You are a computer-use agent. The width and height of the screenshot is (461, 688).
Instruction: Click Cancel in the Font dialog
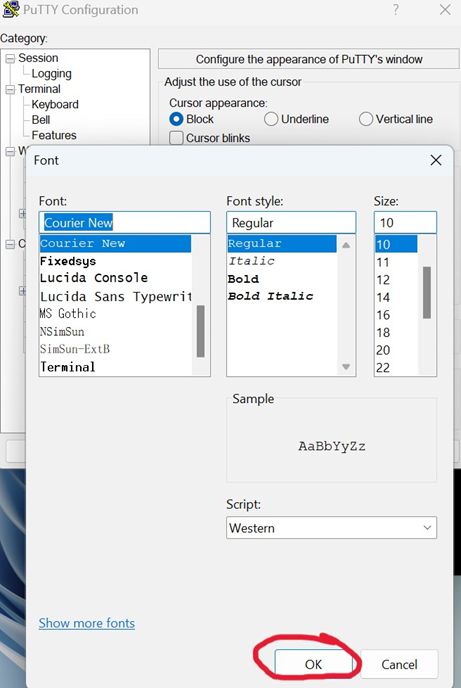399,664
